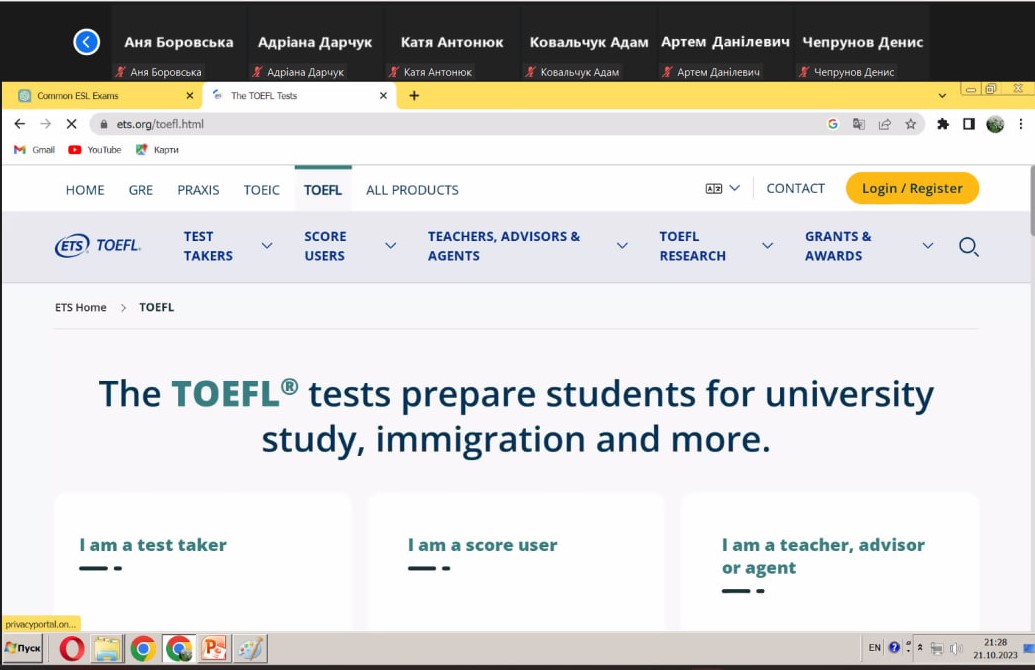Click the stop loading page button
1035x670 pixels.
point(71,124)
